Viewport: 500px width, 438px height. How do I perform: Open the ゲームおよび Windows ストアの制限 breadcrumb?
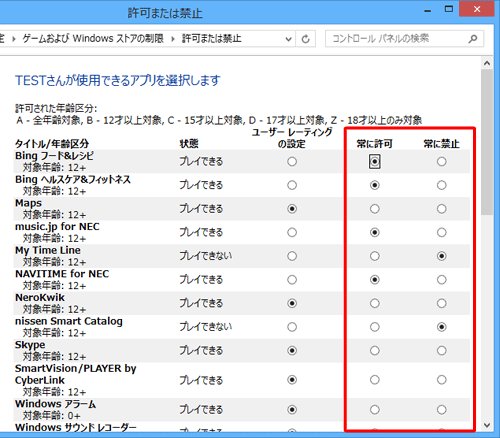pyautogui.click(x=93, y=39)
